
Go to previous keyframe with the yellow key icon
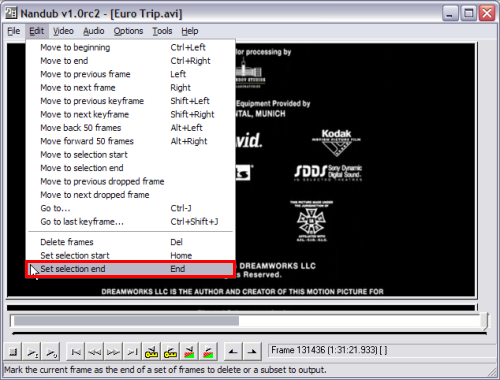(151, 352)
